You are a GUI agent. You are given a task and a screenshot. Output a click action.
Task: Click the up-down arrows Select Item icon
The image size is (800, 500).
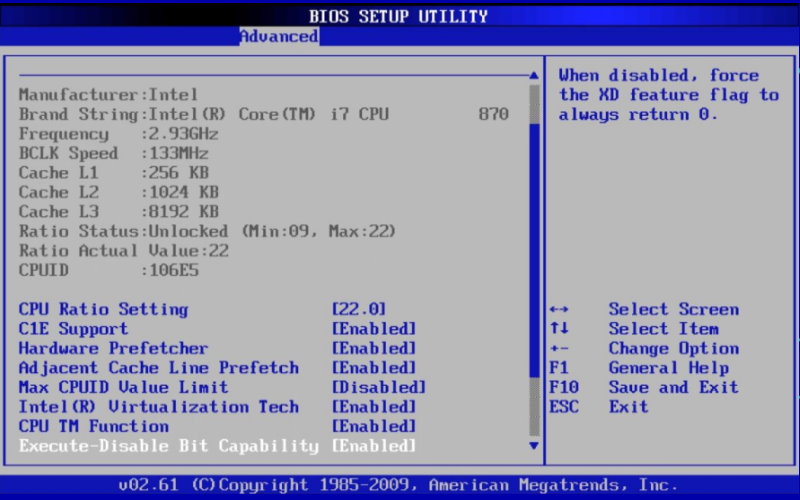tap(559, 328)
